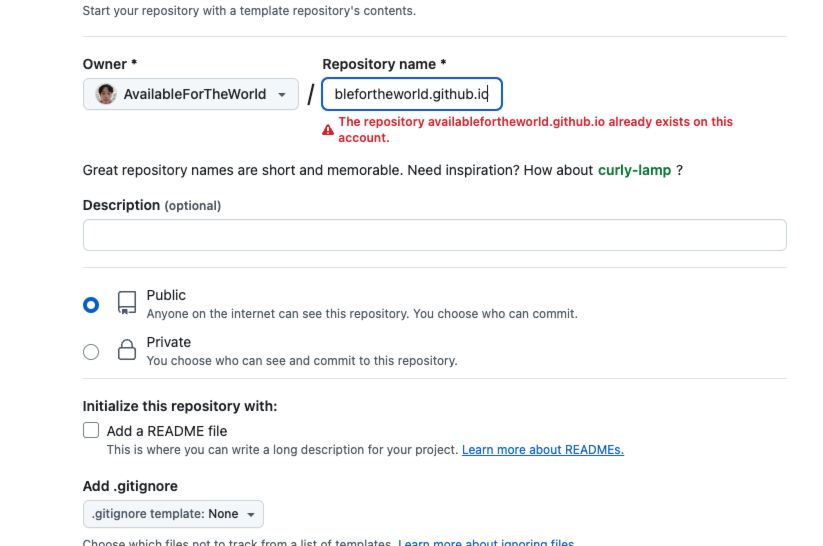Click the curly-lamp name suggestion
The width and height of the screenshot is (823, 546).
(635, 170)
